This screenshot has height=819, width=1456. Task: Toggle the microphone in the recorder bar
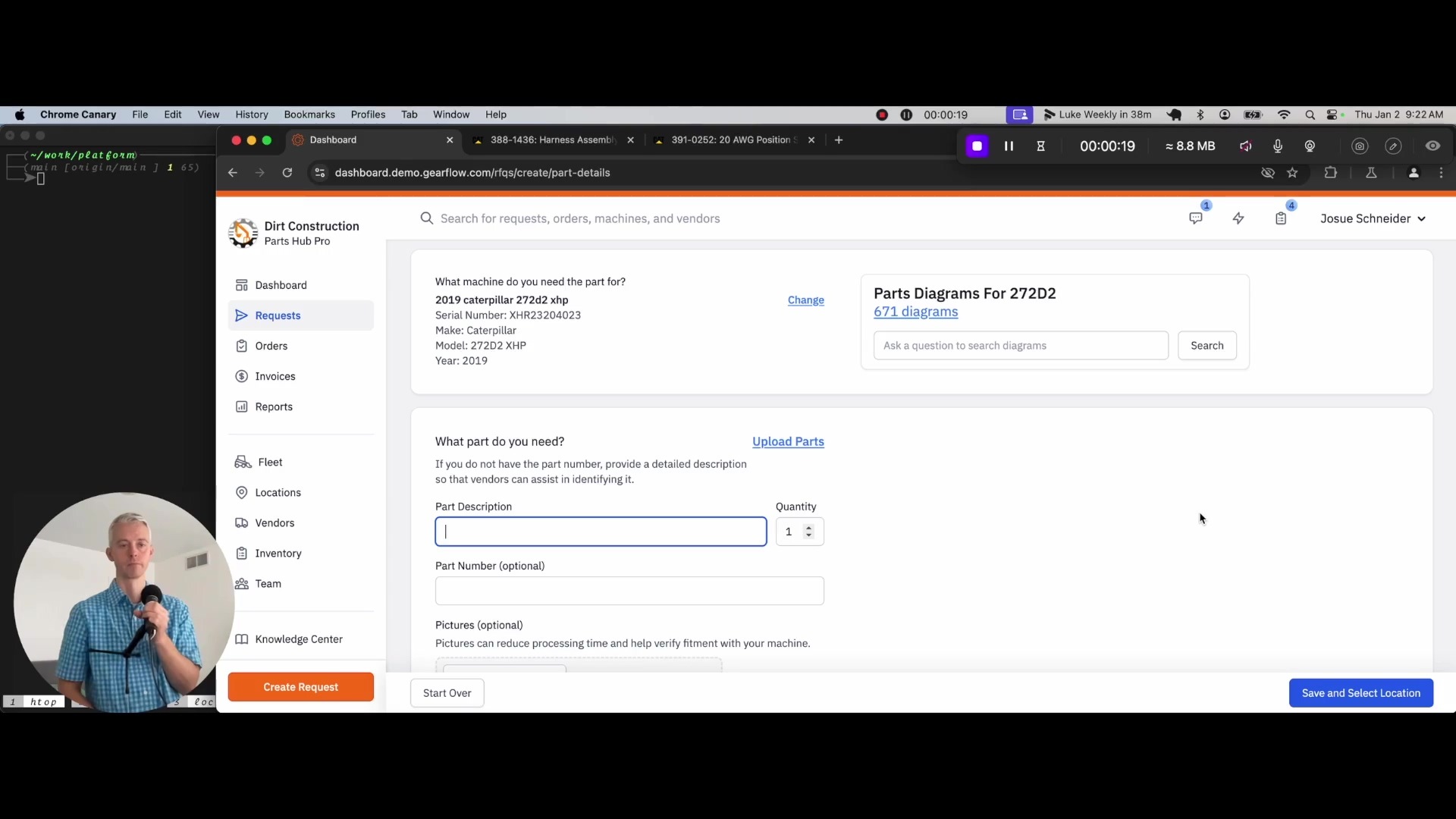(1278, 146)
